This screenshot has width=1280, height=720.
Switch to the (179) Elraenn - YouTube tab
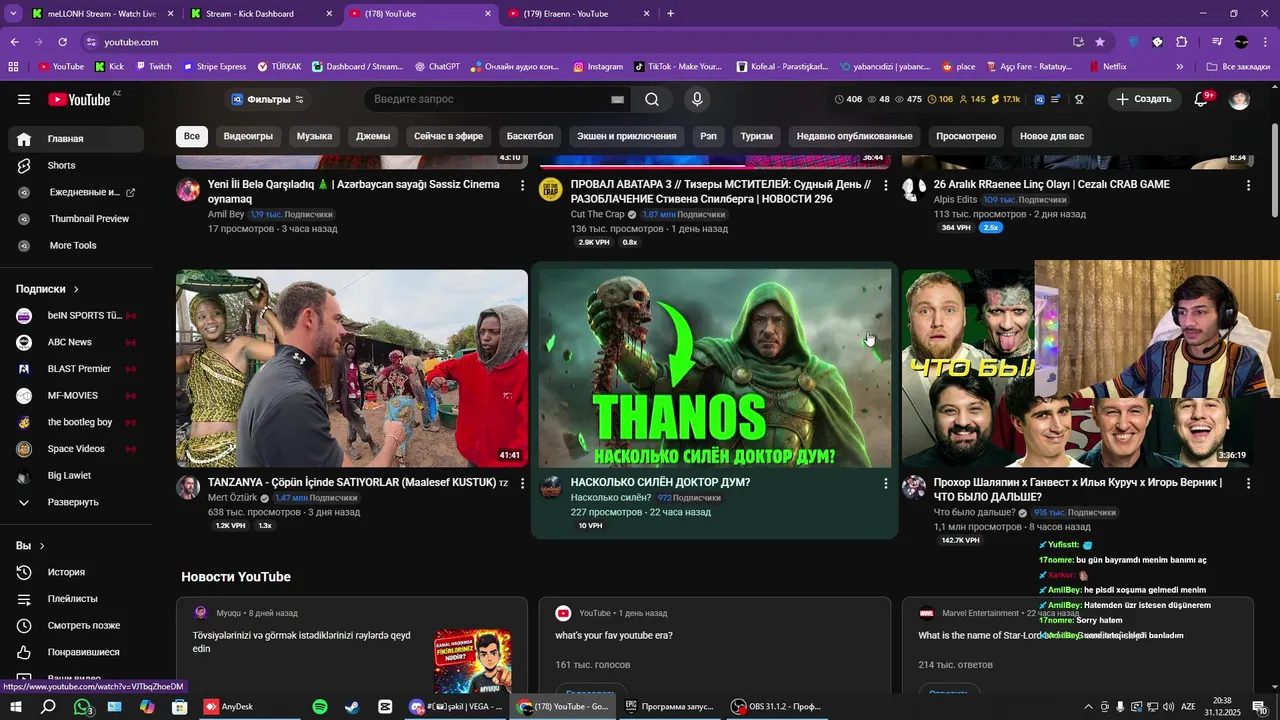pyautogui.click(x=578, y=14)
